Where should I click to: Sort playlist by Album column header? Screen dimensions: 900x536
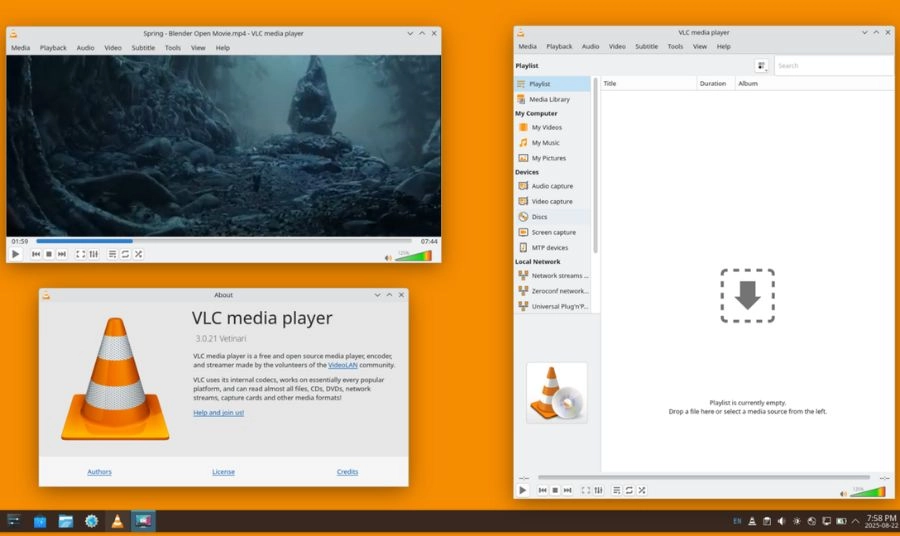point(814,84)
